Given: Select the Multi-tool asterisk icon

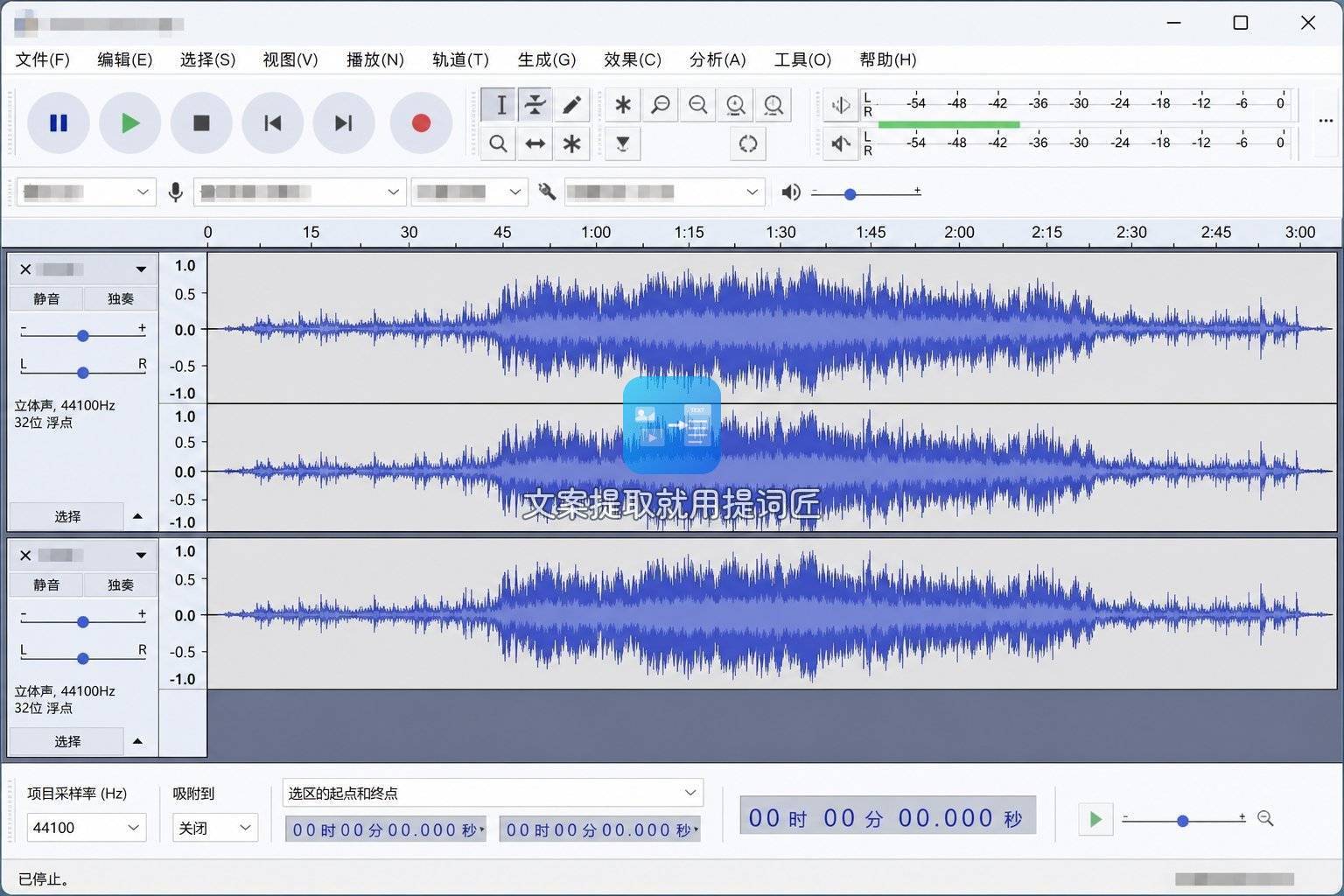Looking at the screenshot, I should pyautogui.click(x=572, y=143).
